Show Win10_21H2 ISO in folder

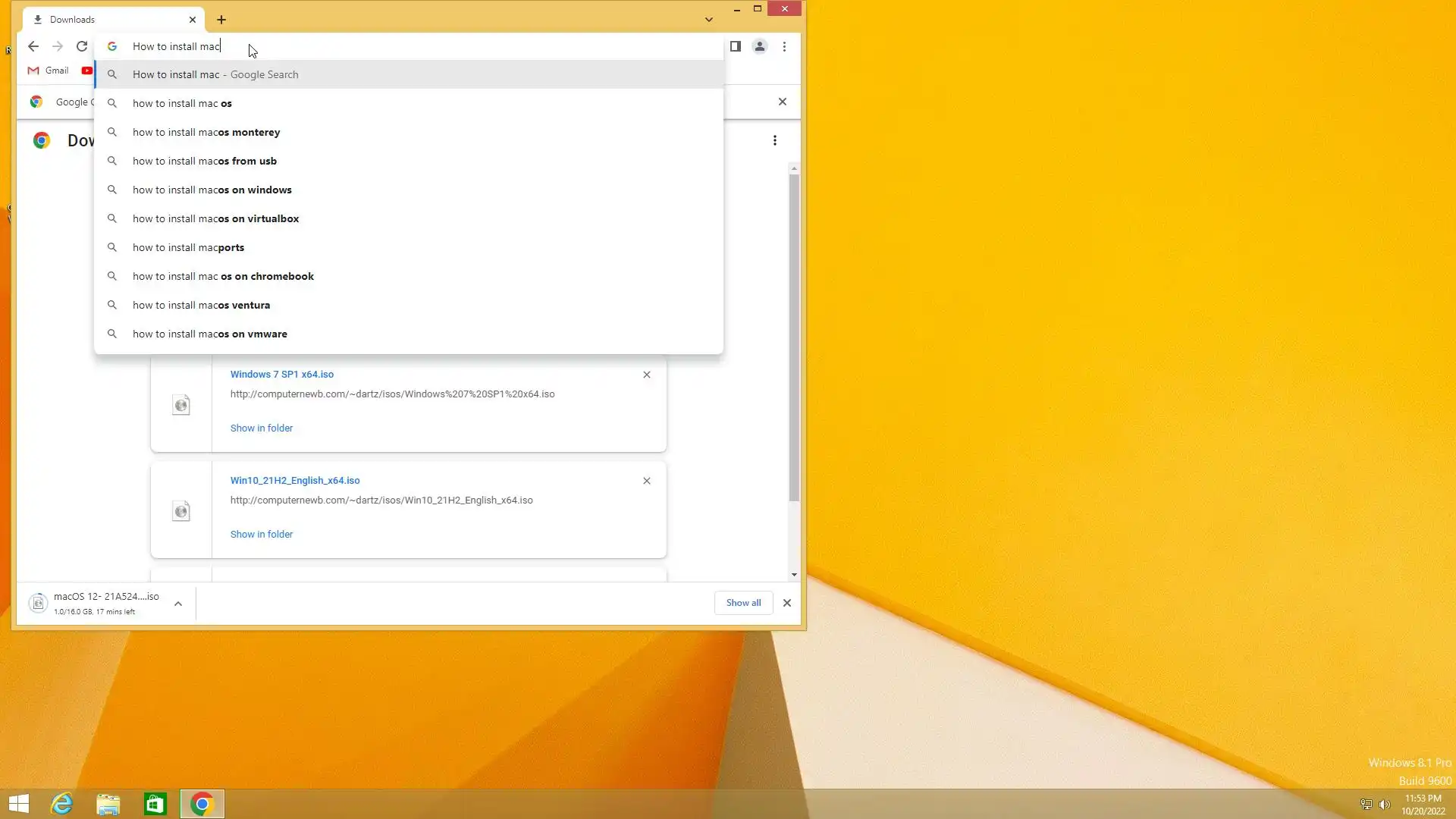(261, 534)
